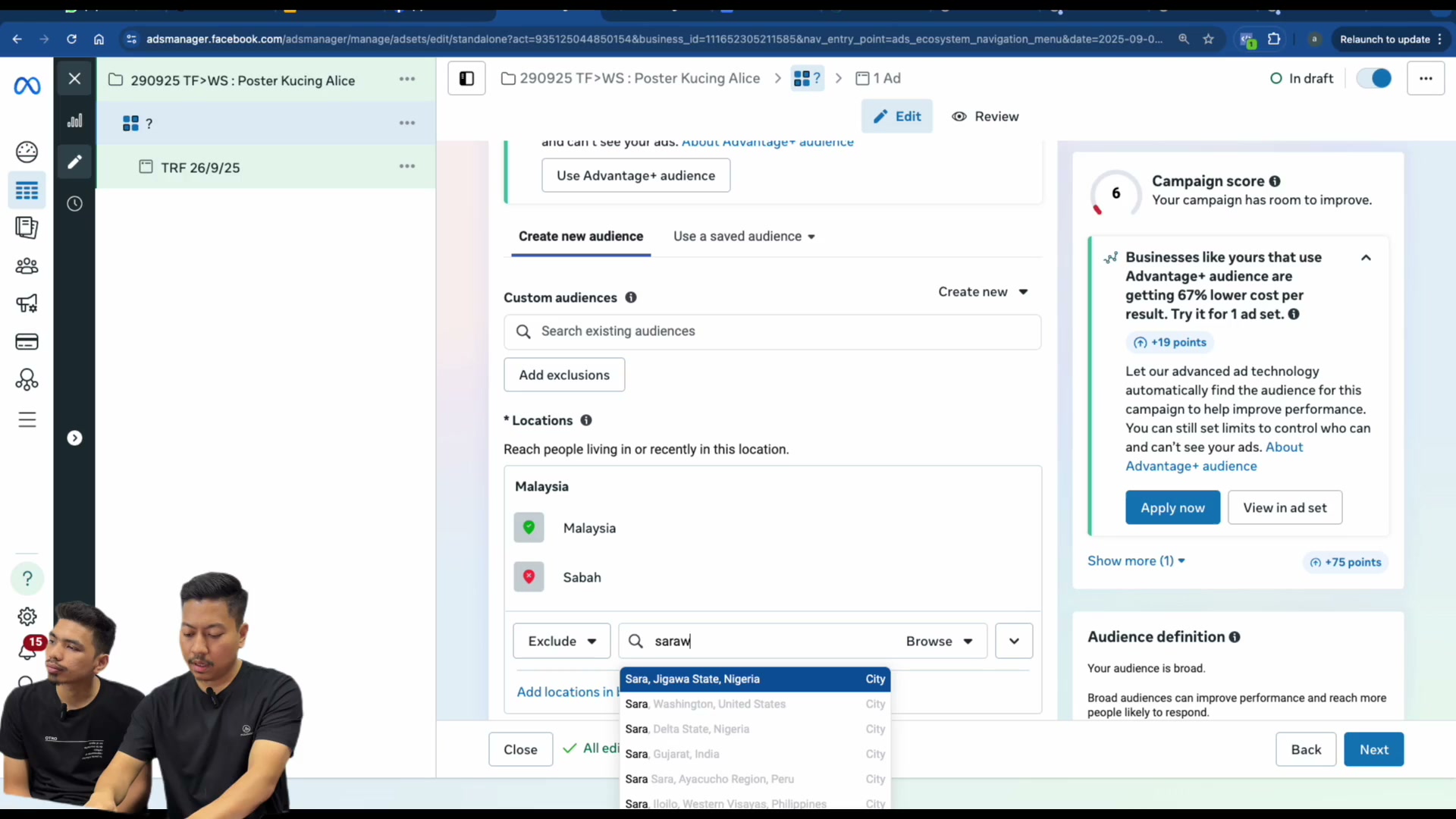The width and height of the screenshot is (1456, 819).
Task: Select the pencil edit icon in sidebar
Action: pos(74,162)
